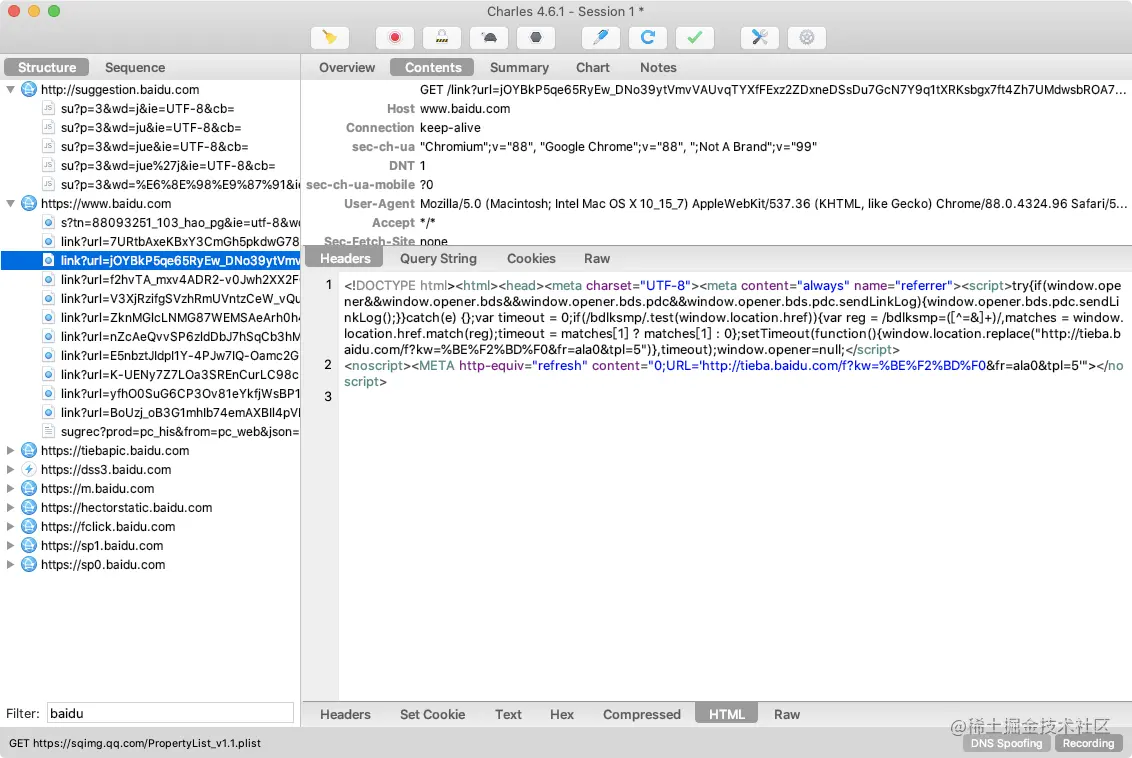Viewport: 1132px width, 758px height.
Task: Click the www.baidu.com globe icon
Action: click(29, 204)
